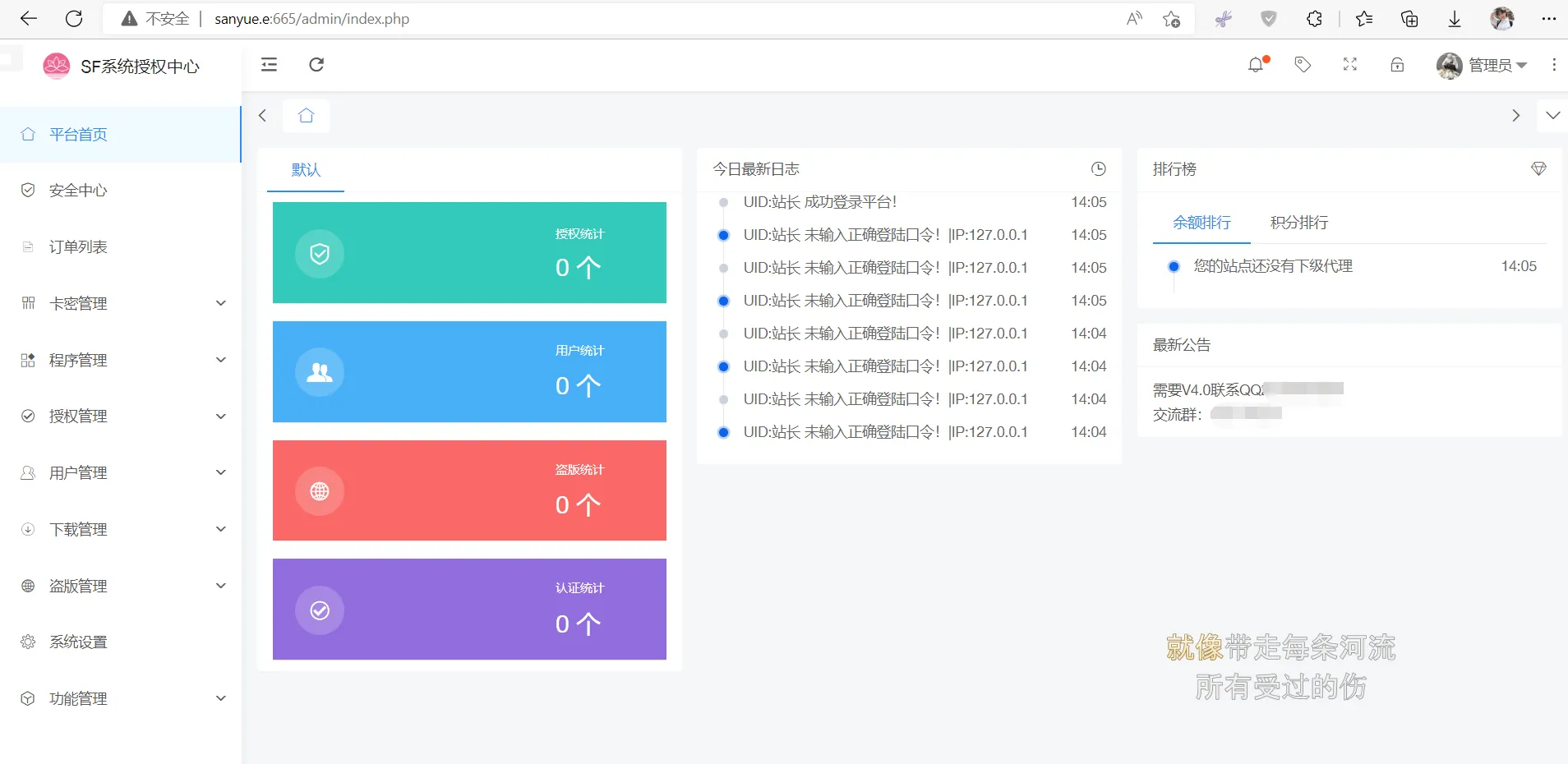Switch to the 积分排行 tab
Screen dimensions: 1568x764
pos(1298,223)
